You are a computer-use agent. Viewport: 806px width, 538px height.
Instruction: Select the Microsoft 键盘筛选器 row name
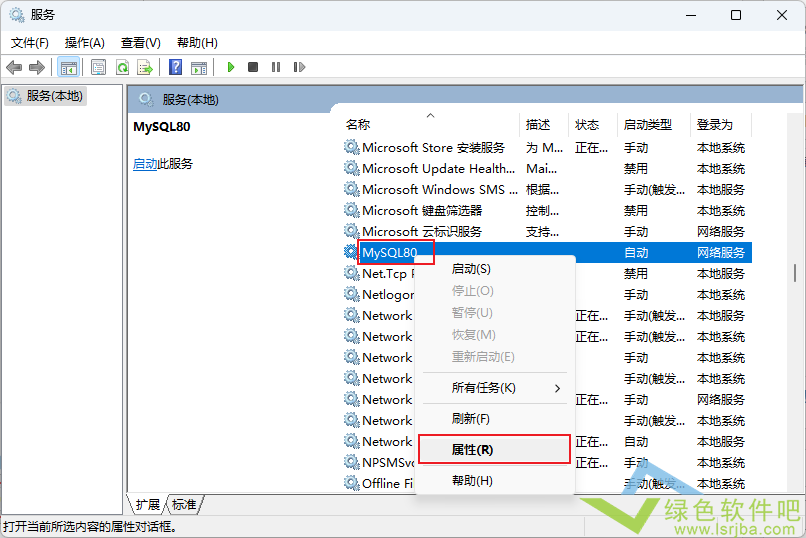pos(422,211)
